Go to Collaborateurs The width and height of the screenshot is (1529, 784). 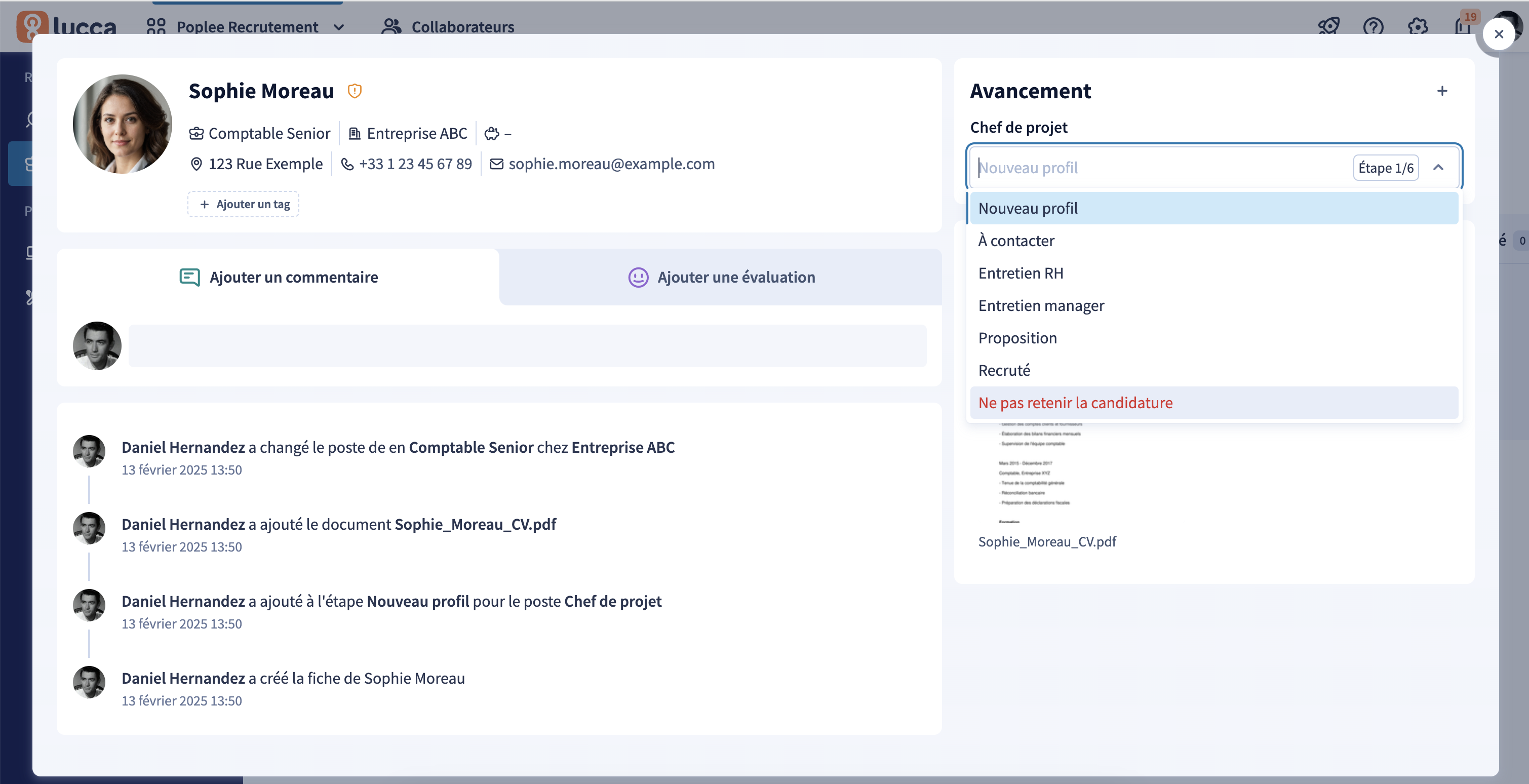coord(448,27)
